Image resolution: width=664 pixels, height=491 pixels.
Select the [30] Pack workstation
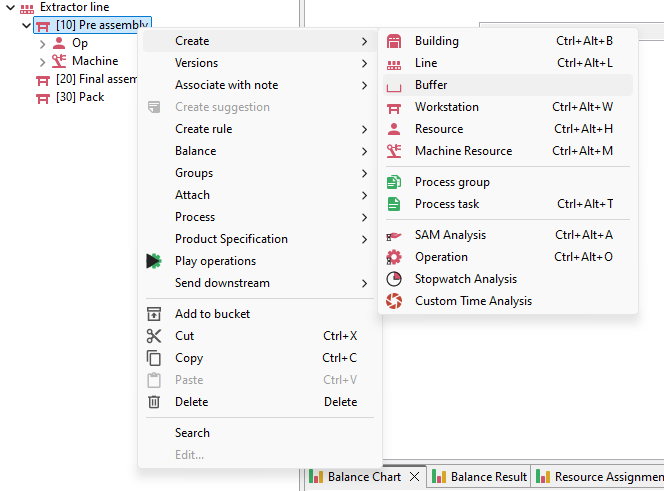pyautogui.click(x=79, y=97)
